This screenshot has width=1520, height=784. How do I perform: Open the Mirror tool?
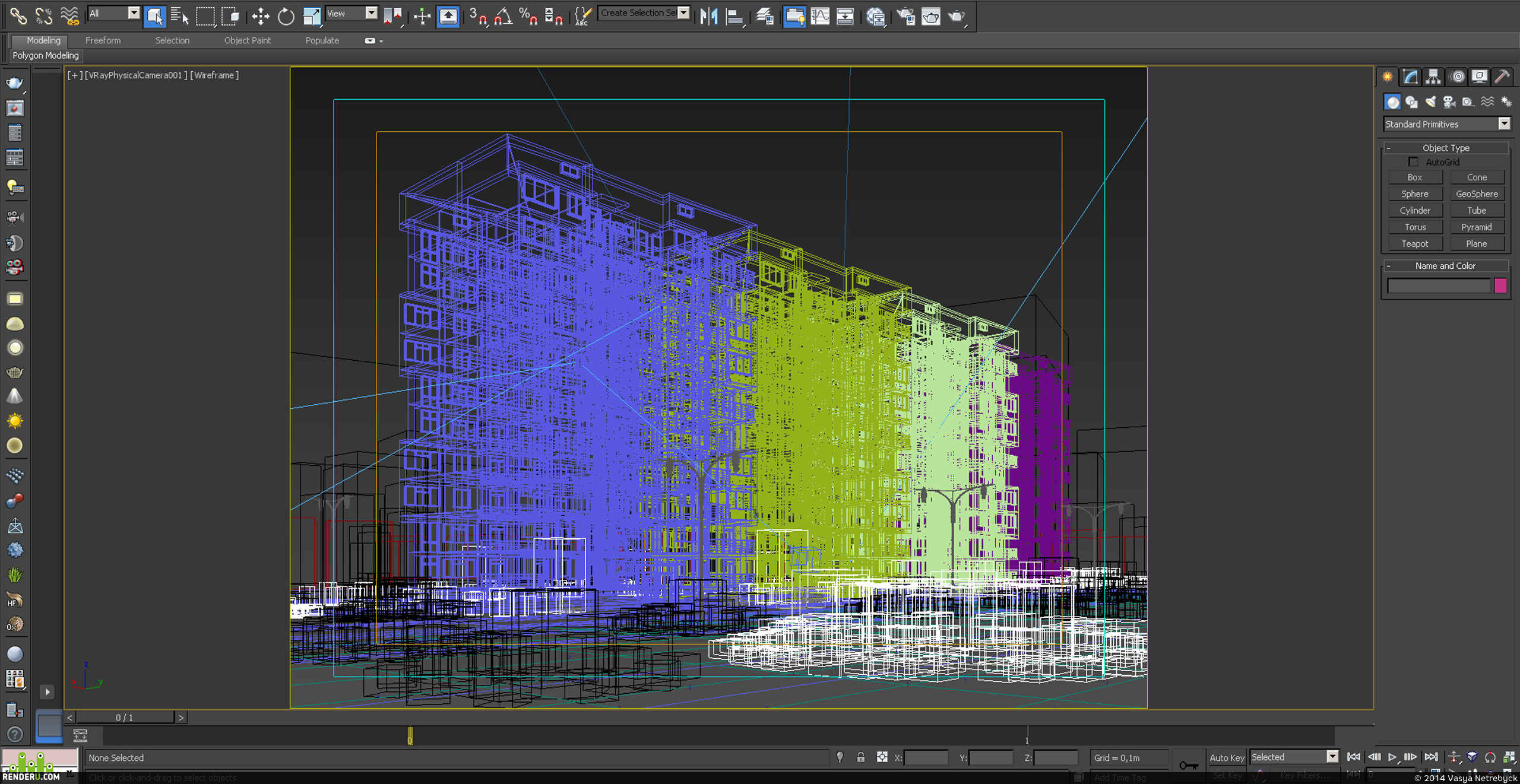coord(708,16)
